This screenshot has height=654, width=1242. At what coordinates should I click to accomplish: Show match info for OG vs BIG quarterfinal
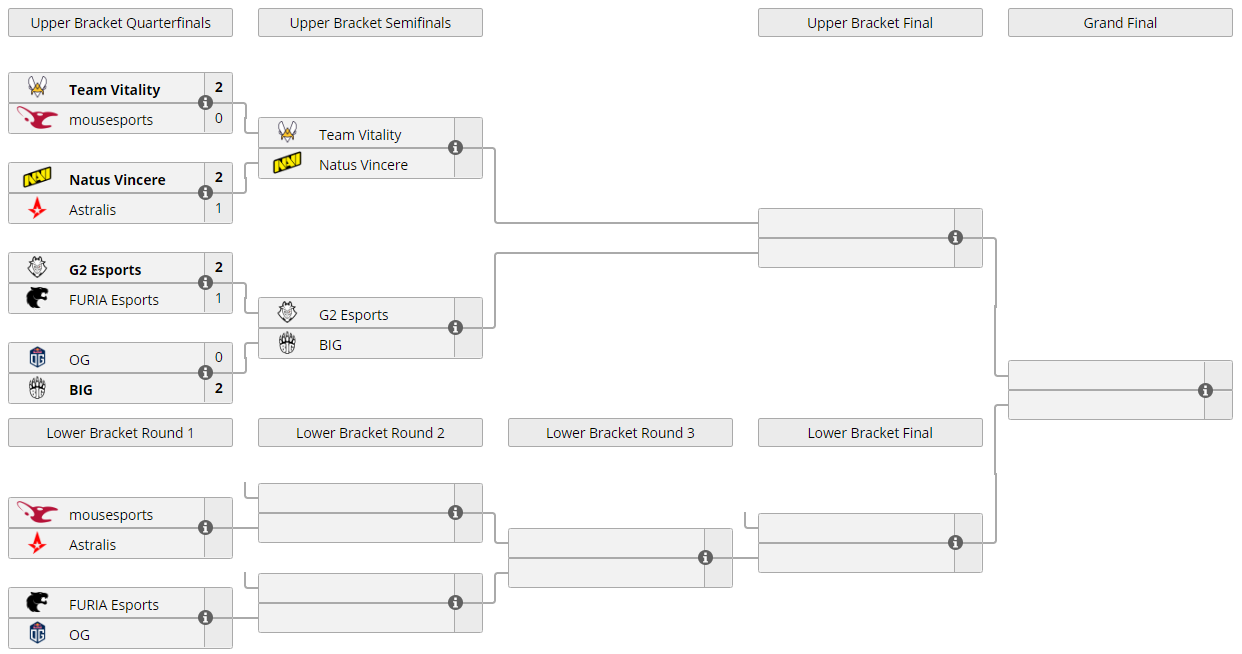205,373
